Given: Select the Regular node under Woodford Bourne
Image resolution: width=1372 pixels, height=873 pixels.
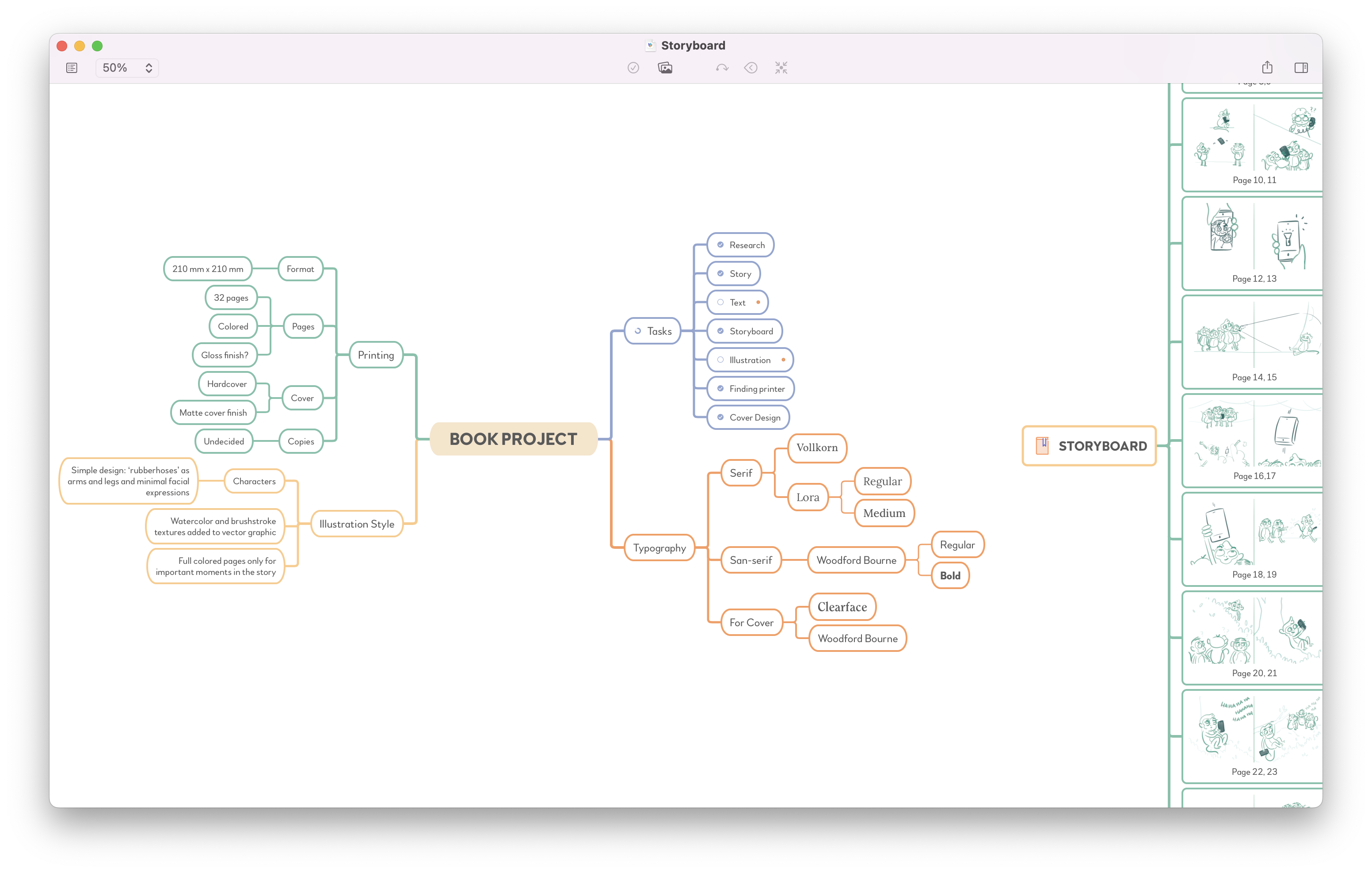Looking at the screenshot, I should (x=957, y=544).
